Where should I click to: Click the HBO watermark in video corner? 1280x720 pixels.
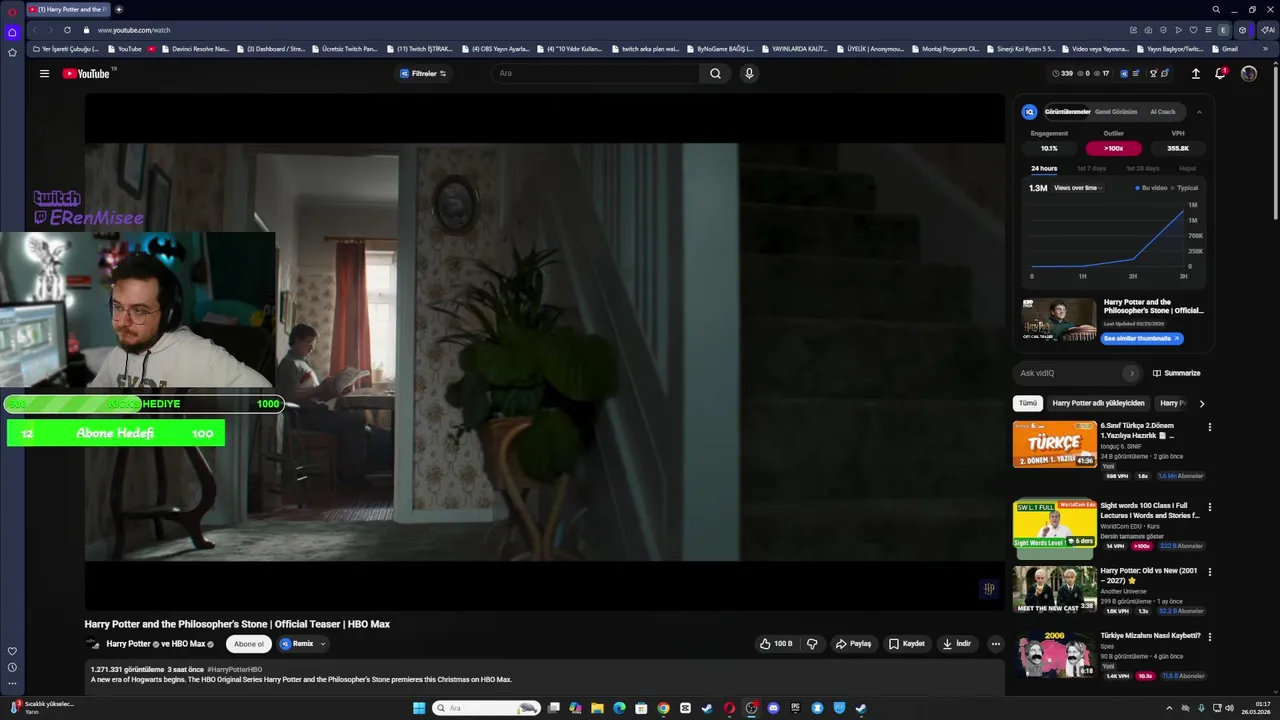[x=989, y=588]
